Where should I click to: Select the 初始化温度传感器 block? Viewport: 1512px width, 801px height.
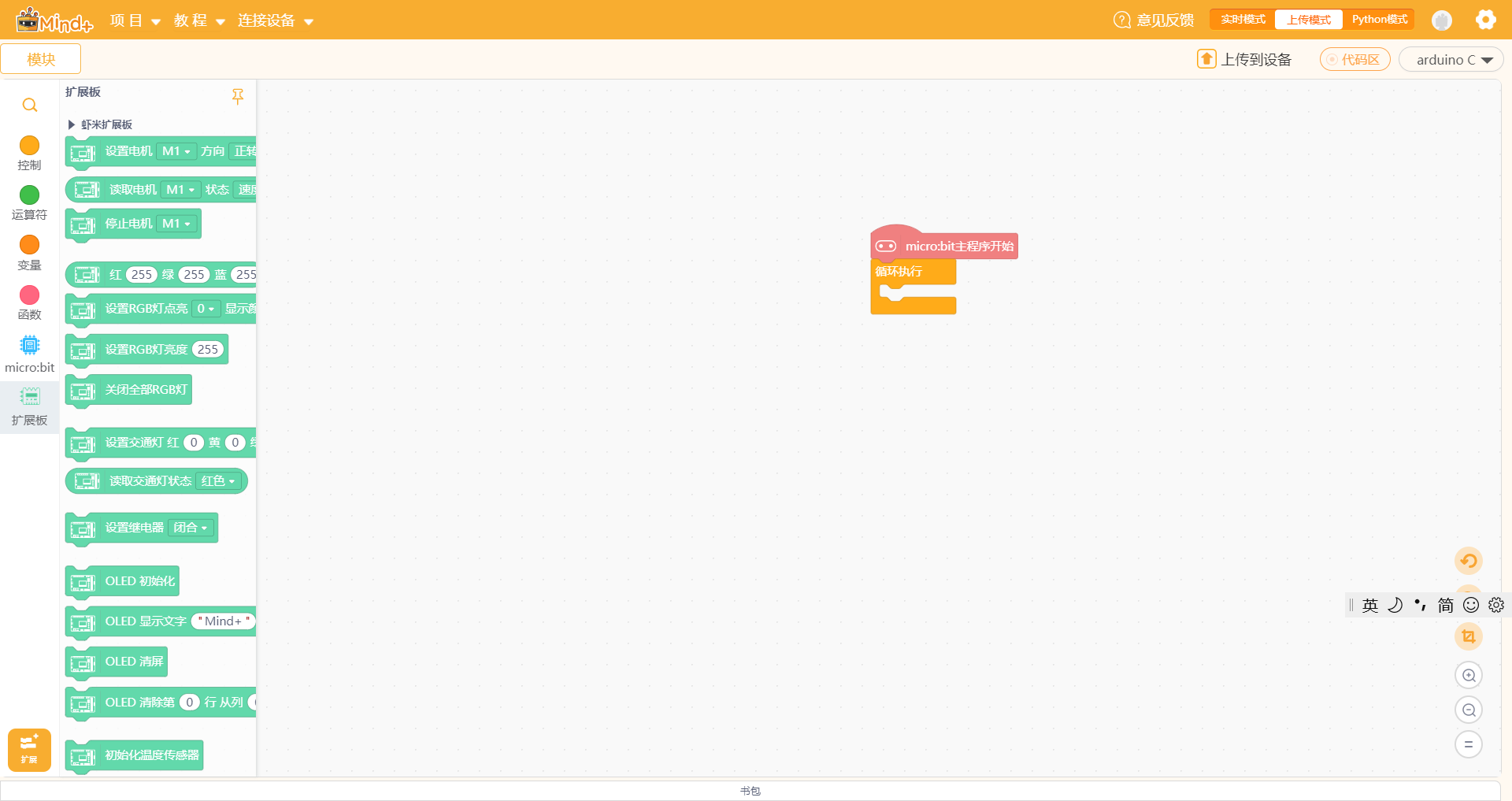coord(134,755)
